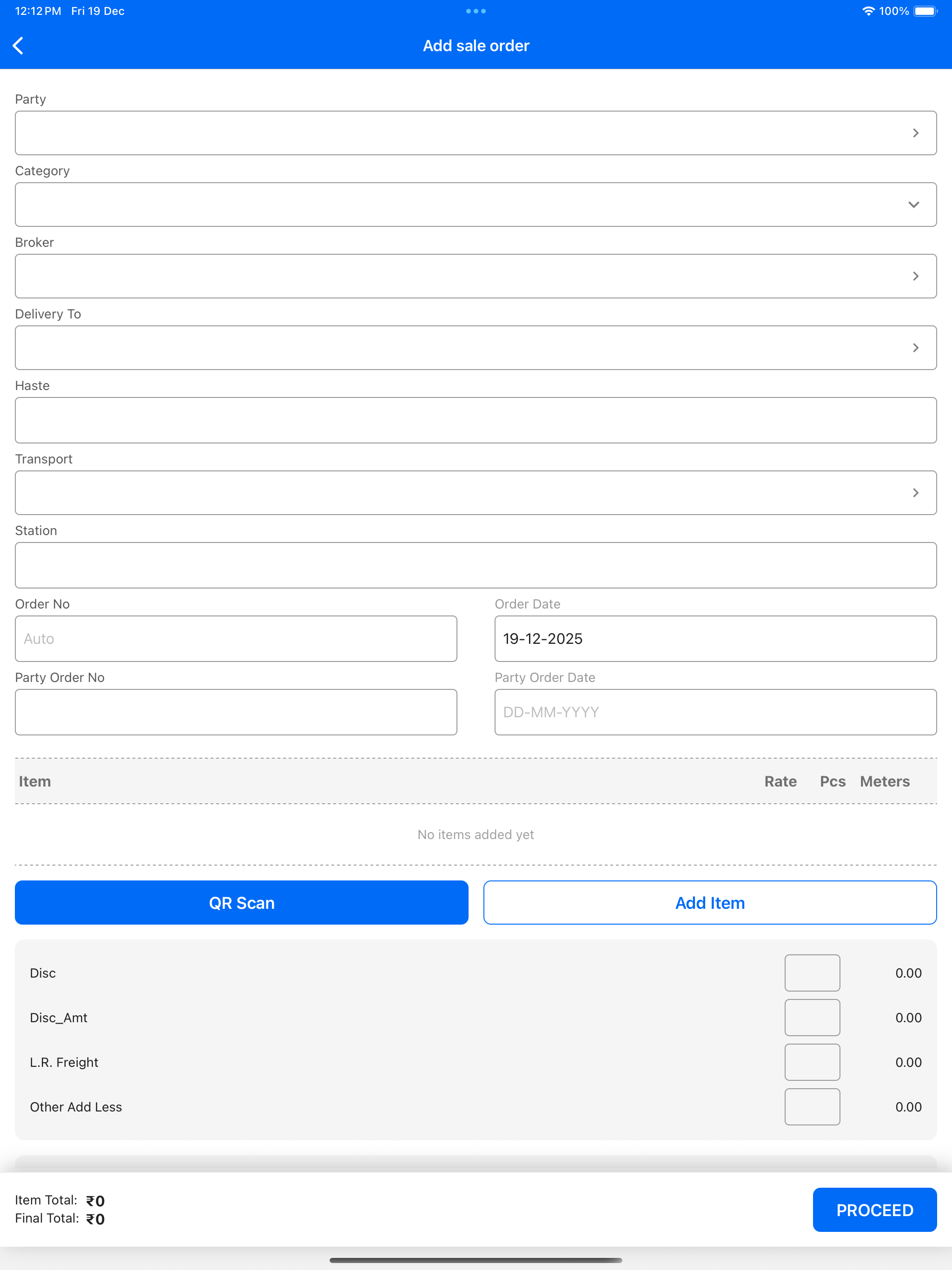
Task: Tap the Item Total amount
Action: 95,1201
